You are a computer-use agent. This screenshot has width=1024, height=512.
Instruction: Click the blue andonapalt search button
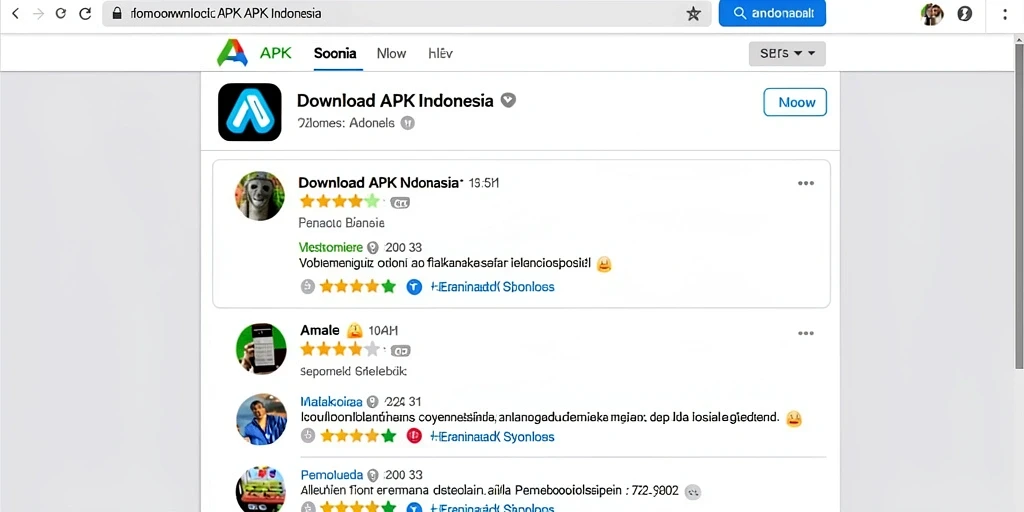[x=772, y=13]
